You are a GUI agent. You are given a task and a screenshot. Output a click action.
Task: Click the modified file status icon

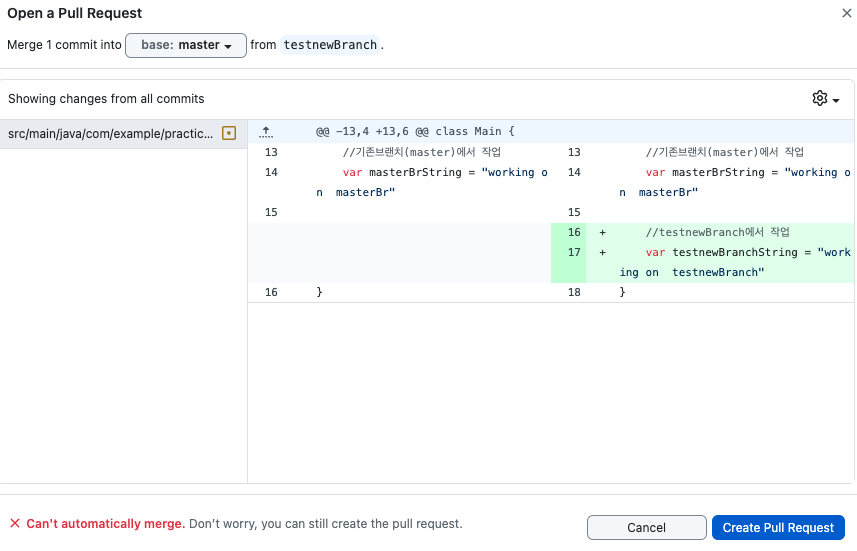pyautogui.click(x=229, y=132)
